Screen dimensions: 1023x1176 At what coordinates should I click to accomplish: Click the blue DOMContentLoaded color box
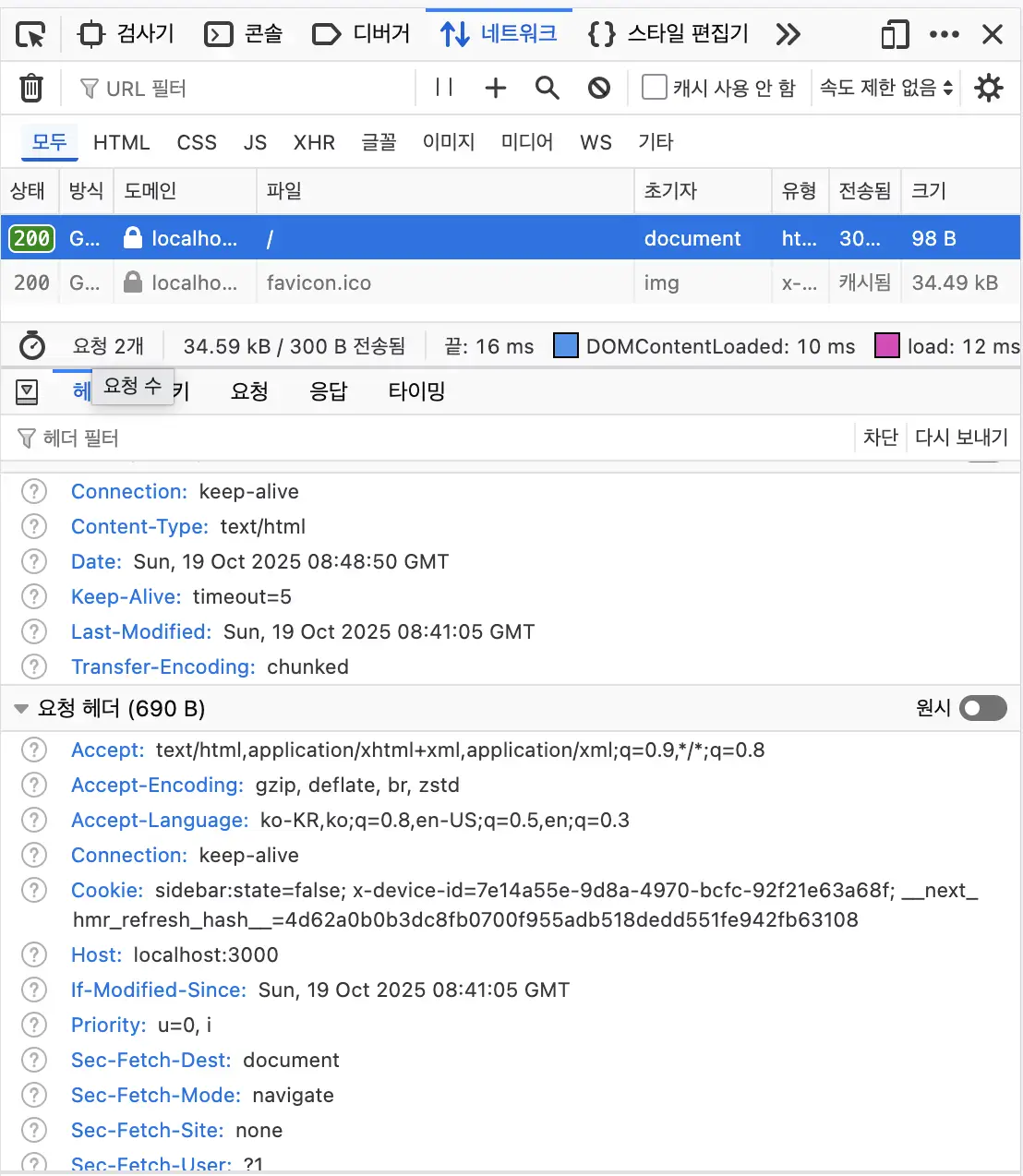click(565, 346)
